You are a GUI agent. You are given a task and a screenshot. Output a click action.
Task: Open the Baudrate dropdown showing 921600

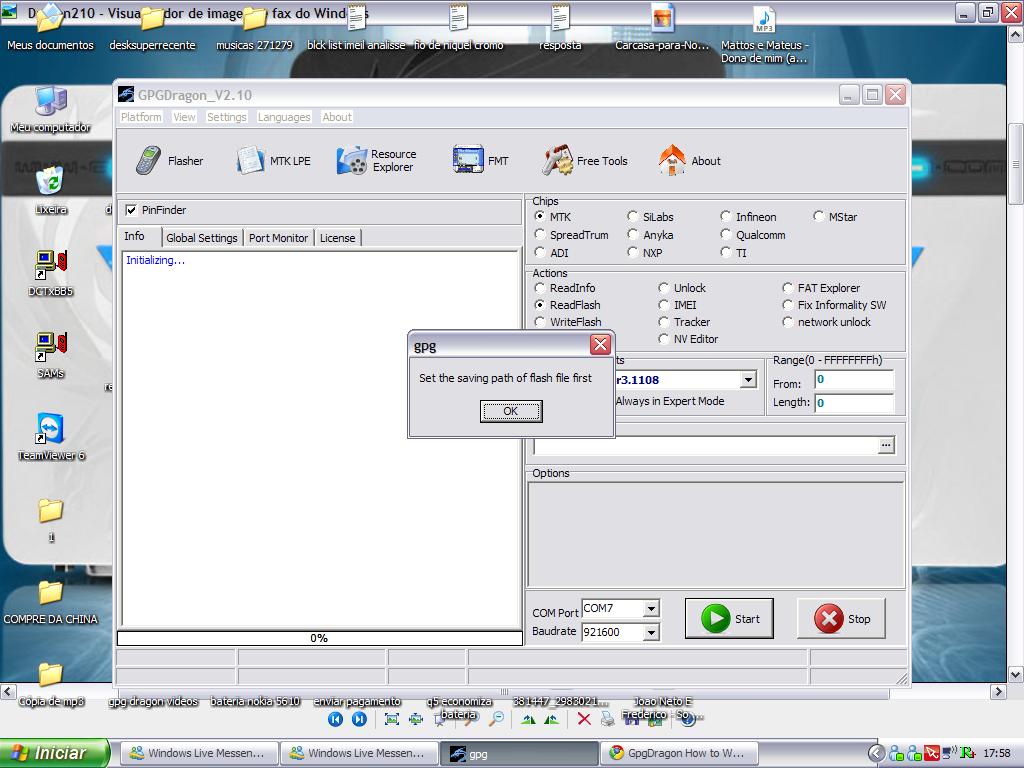[x=651, y=632]
